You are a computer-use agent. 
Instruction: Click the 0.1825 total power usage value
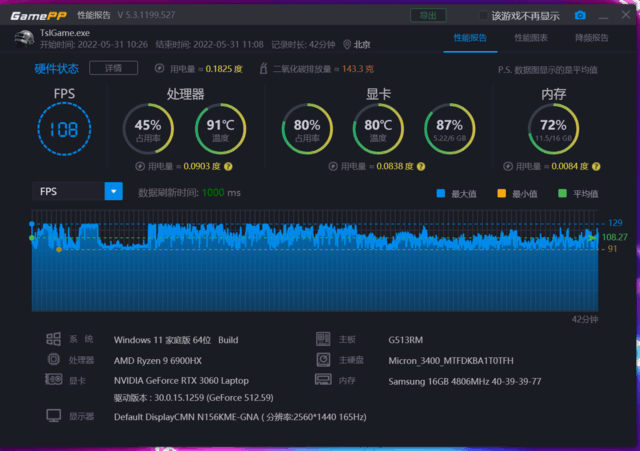pyautogui.click(x=224, y=69)
